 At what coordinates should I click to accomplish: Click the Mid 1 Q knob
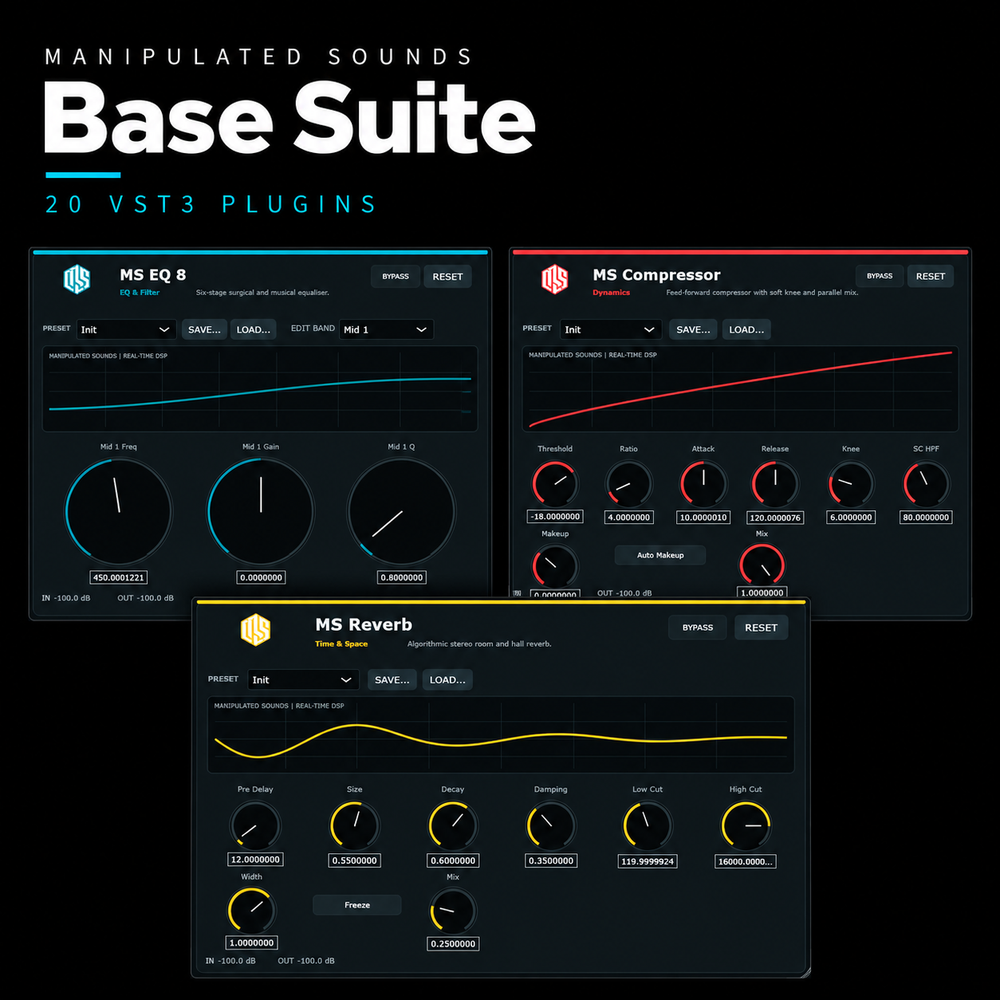click(x=401, y=511)
